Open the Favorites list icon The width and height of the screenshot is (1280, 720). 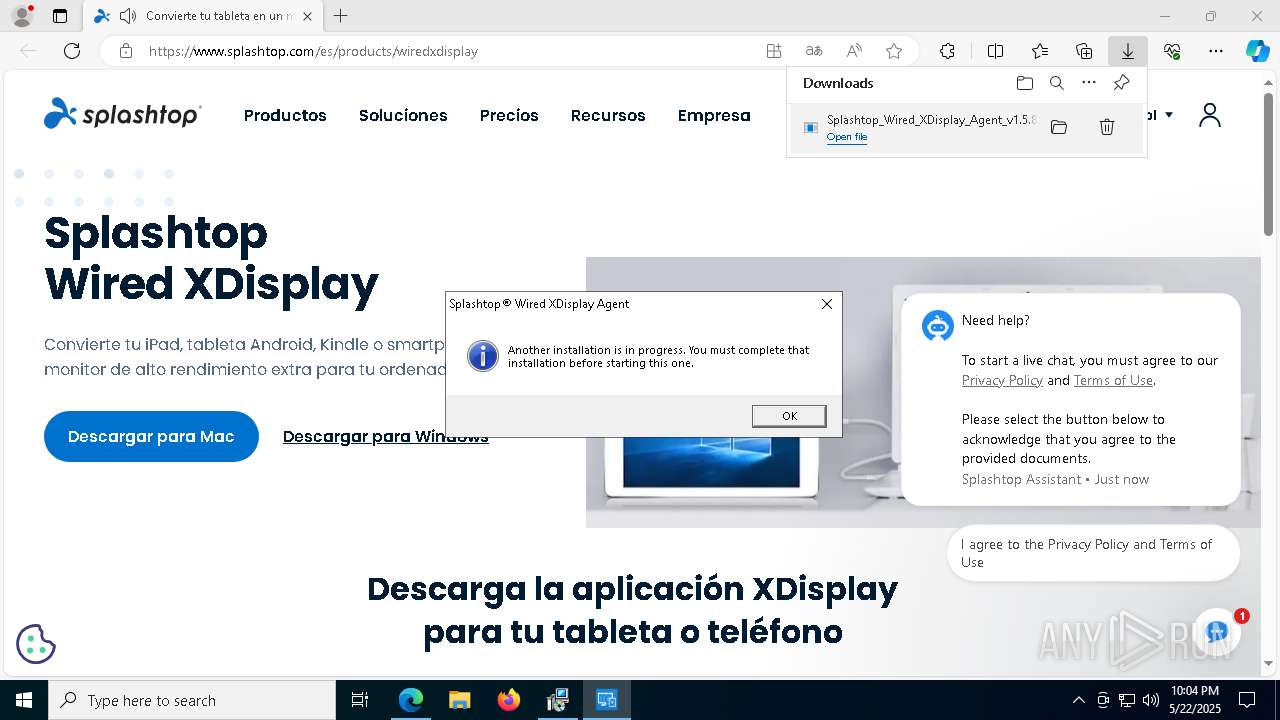1040,51
